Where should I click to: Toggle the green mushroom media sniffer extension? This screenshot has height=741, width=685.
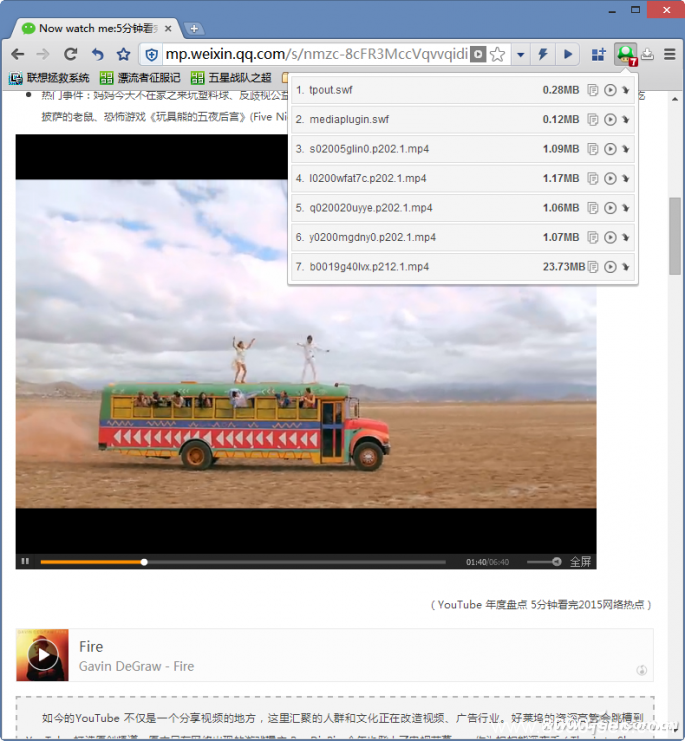click(x=626, y=54)
